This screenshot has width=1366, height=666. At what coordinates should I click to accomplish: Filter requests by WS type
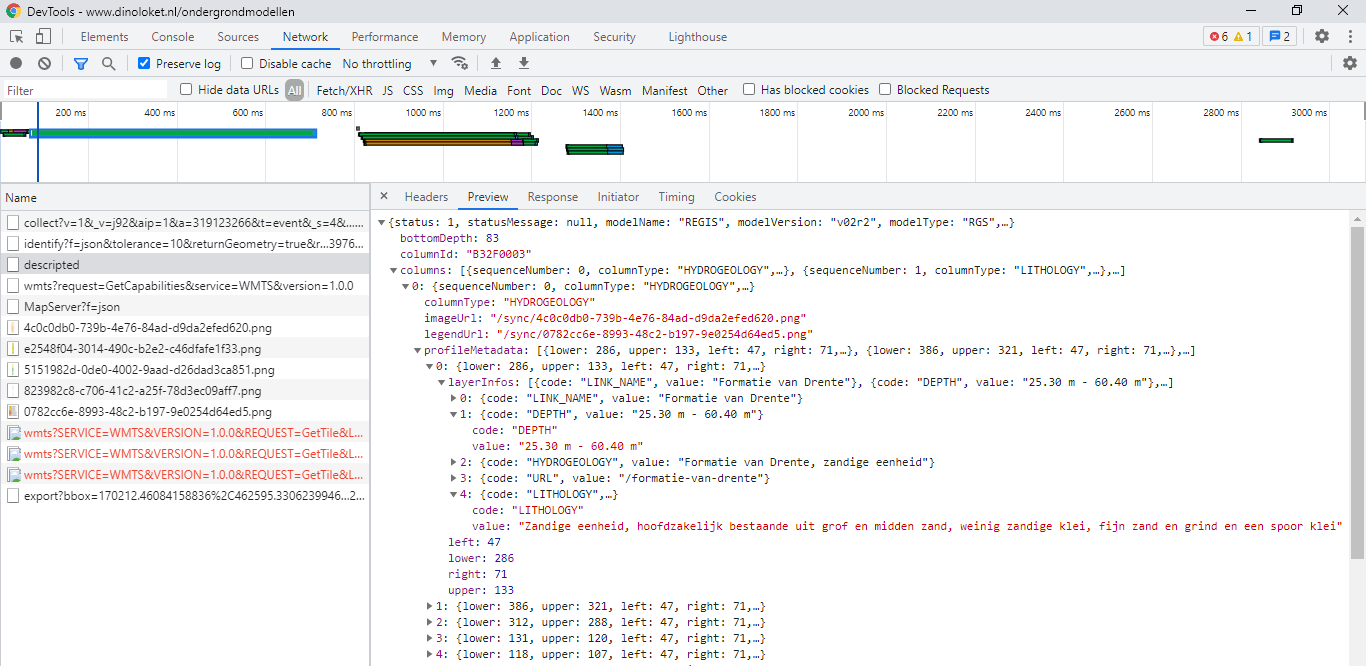pos(580,90)
